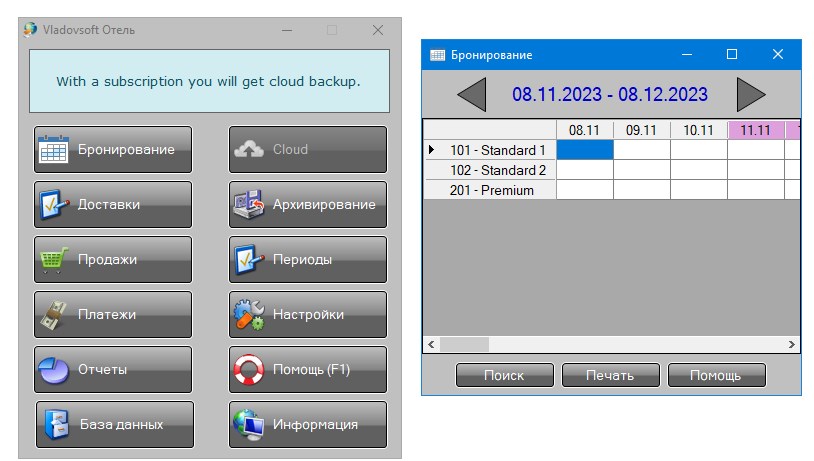
Task: Advance to next date range arrow
Action: click(x=751, y=95)
